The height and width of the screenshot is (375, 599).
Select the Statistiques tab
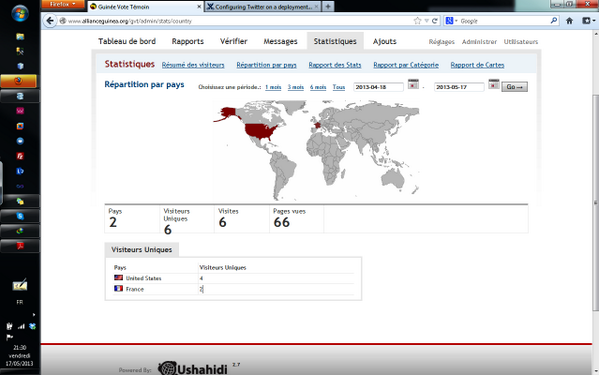tap(335, 41)
